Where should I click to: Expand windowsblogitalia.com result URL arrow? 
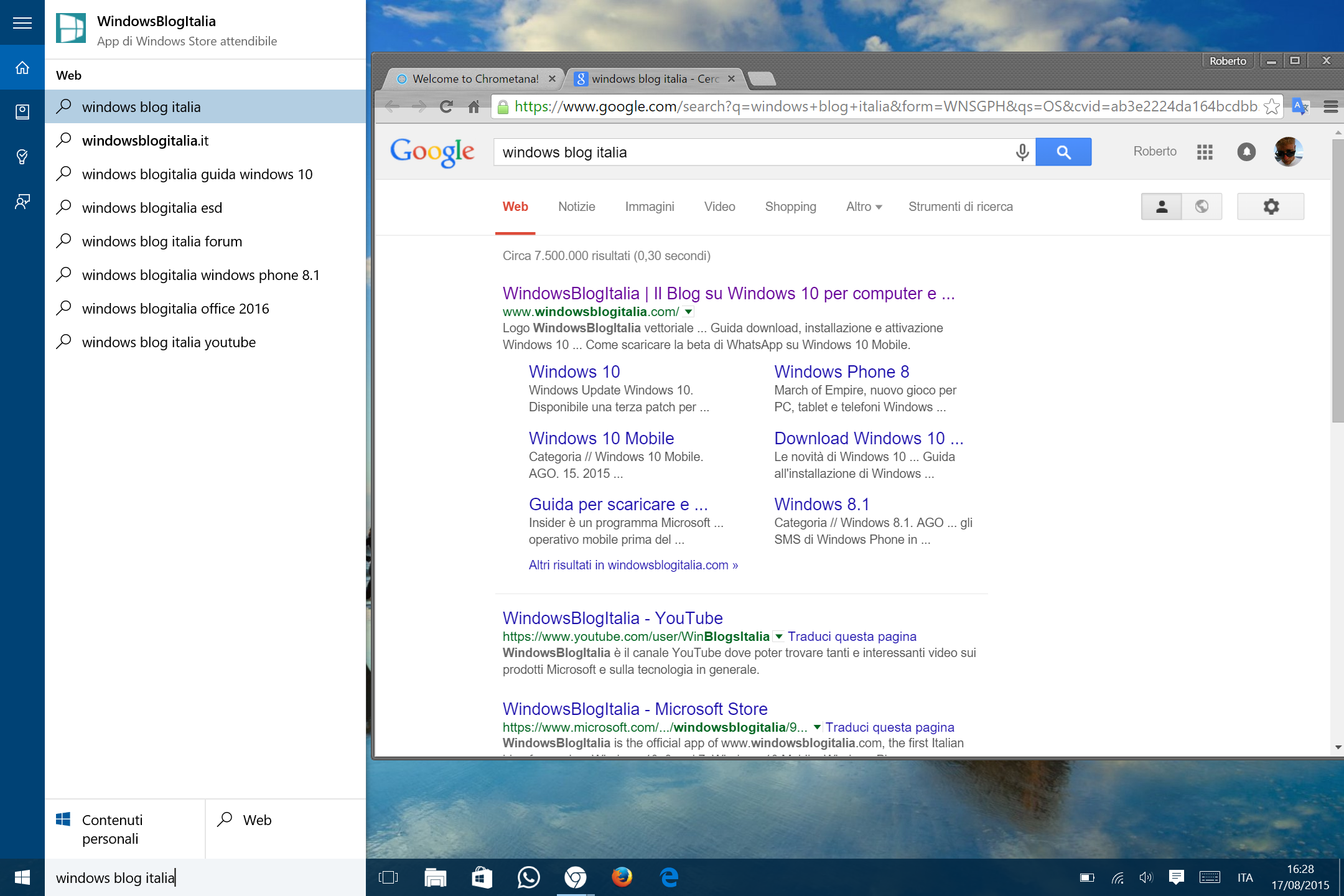pos(688,312)
